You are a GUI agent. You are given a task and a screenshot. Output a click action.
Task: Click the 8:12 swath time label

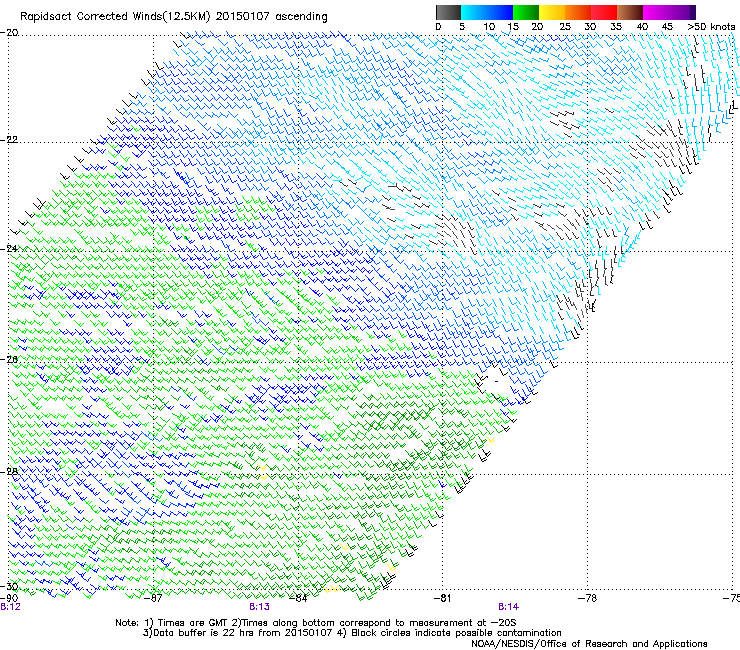[10, 607]
